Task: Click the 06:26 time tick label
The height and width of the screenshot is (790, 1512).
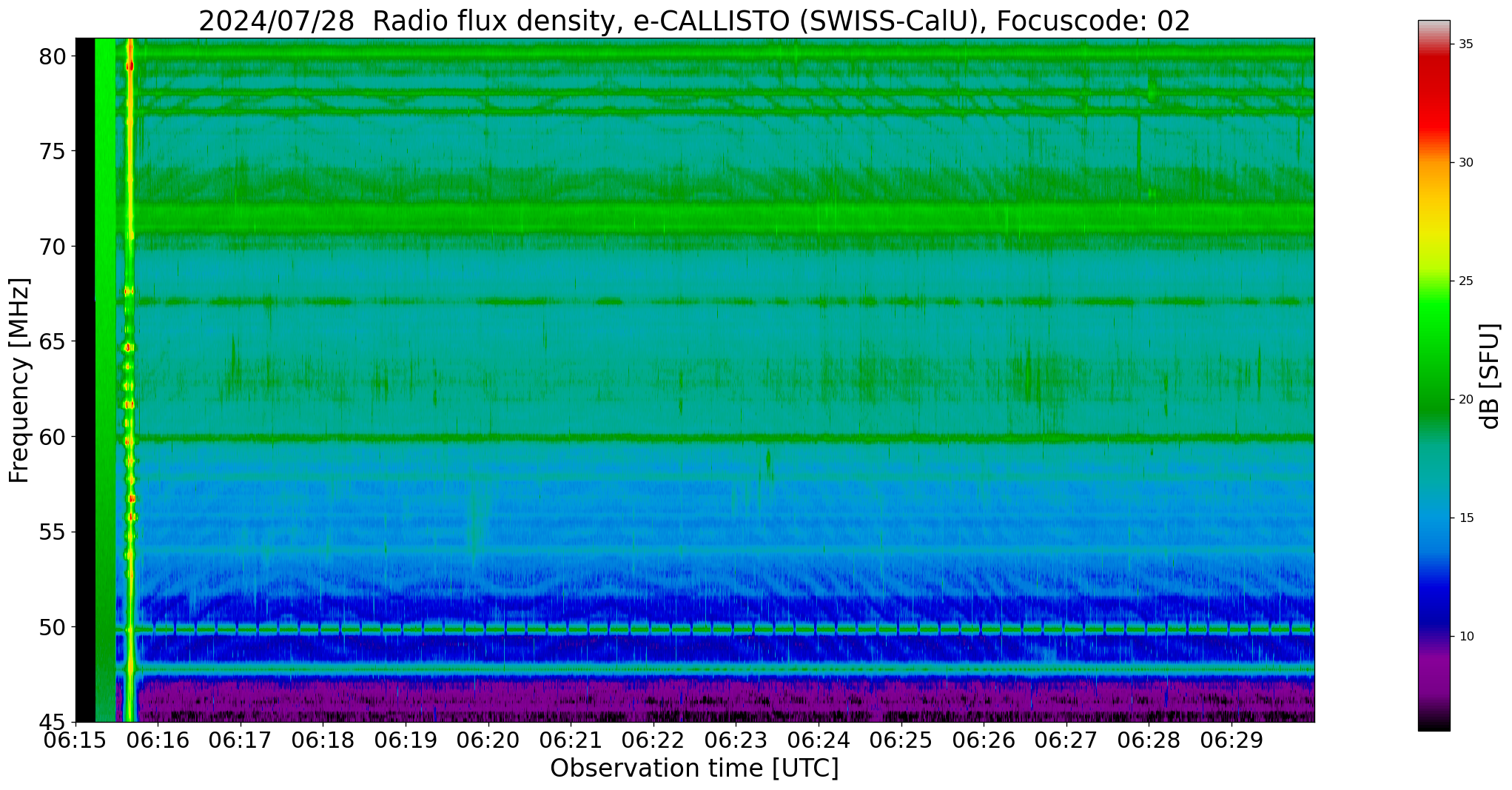Action: pyautogui.click(x=984, y=740)
